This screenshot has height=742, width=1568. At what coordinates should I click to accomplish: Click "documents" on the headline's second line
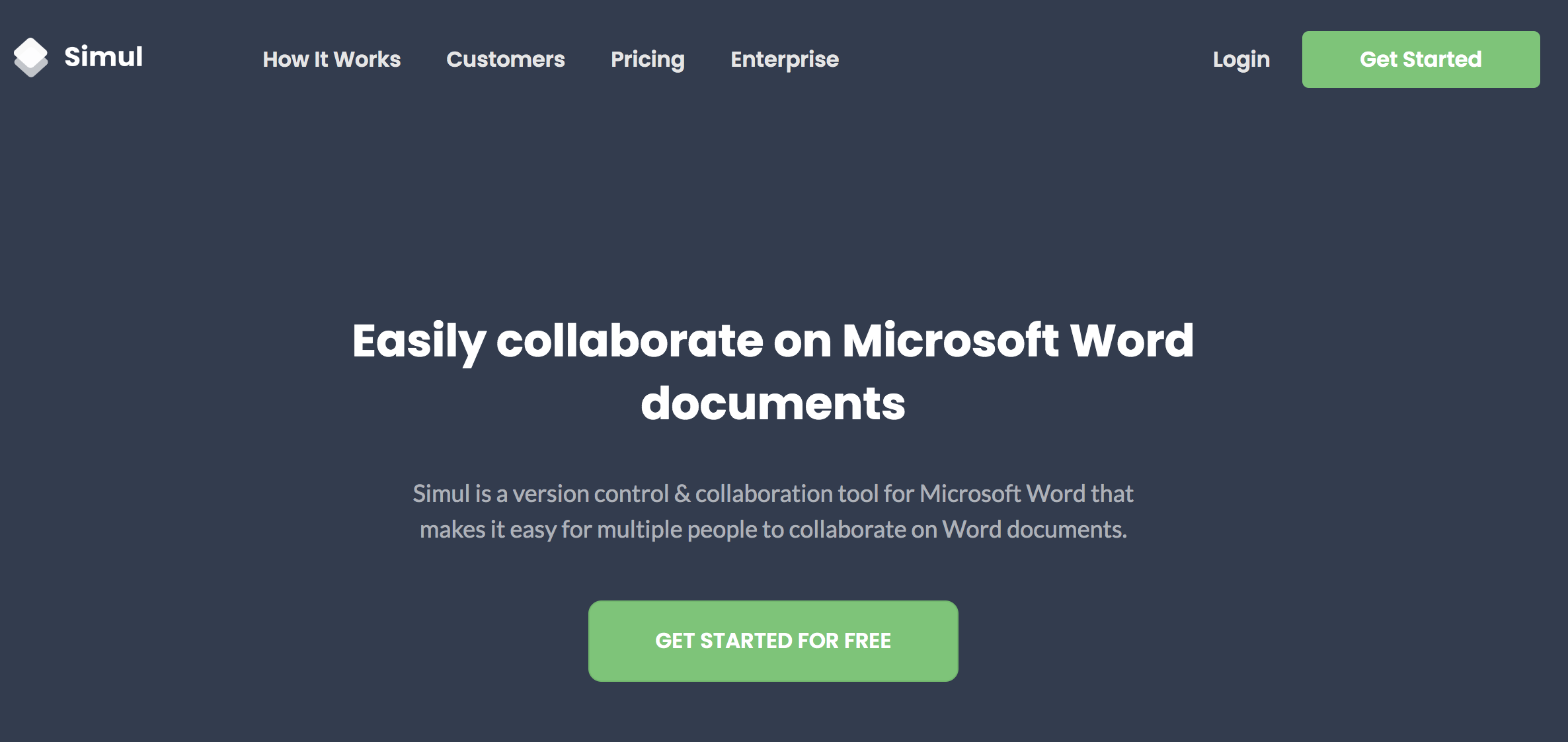pos(773,403)
